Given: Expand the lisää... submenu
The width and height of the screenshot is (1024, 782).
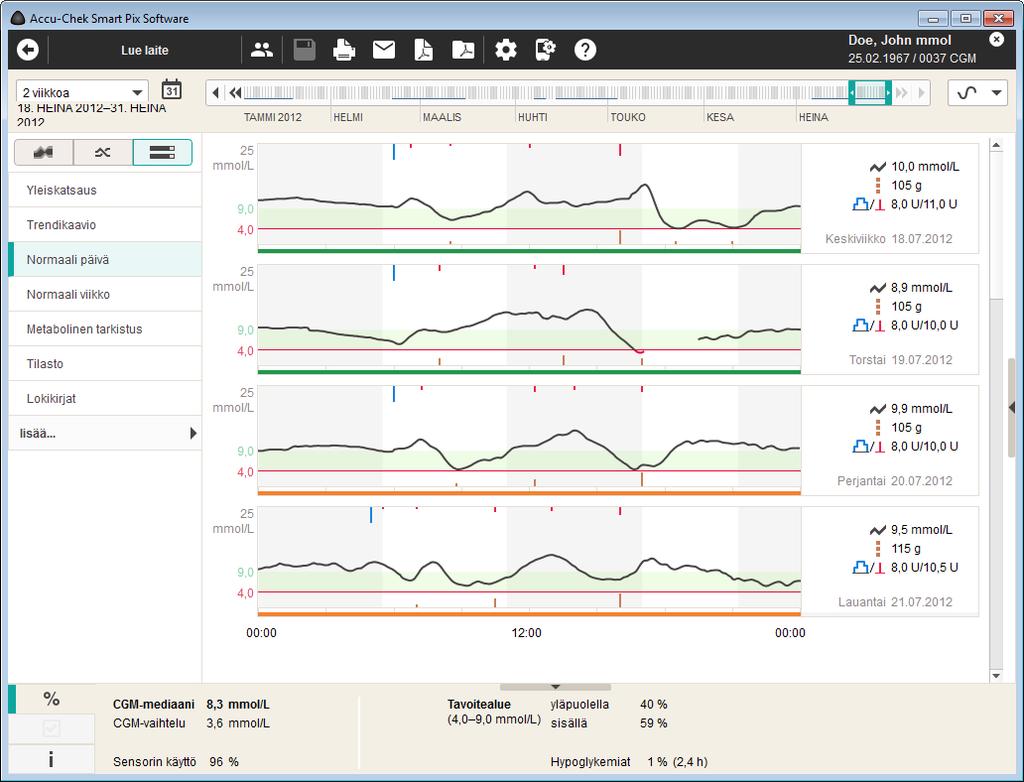Looking at the screenshot, I should (104, 432).
